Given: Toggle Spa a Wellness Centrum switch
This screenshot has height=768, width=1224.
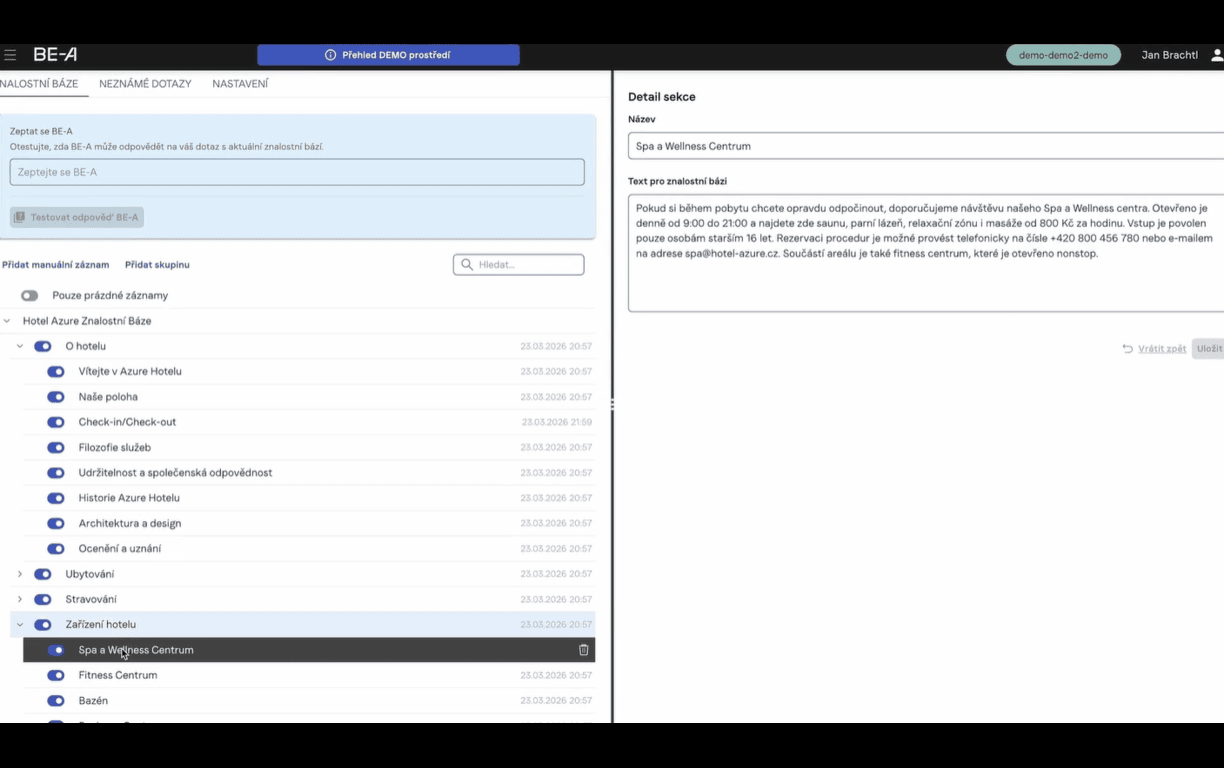Looking at the screenshot, I should [56, 650].
